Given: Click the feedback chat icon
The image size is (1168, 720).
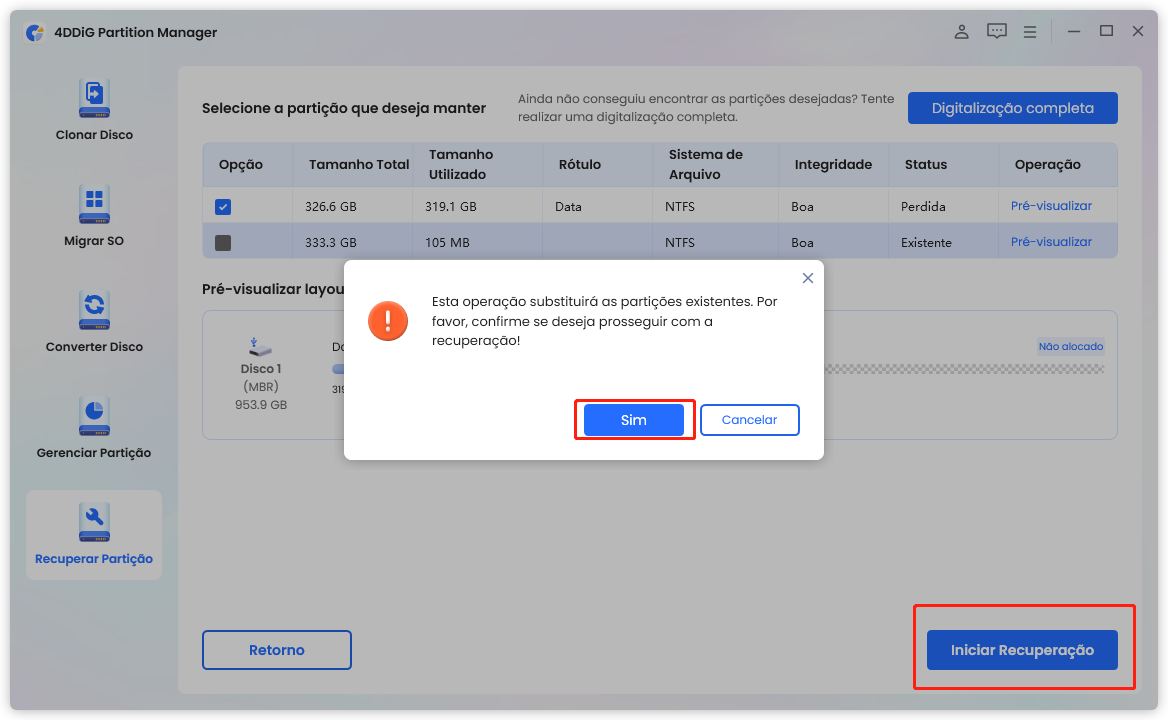Looking at the screenshot, I should tap(997, 32).
